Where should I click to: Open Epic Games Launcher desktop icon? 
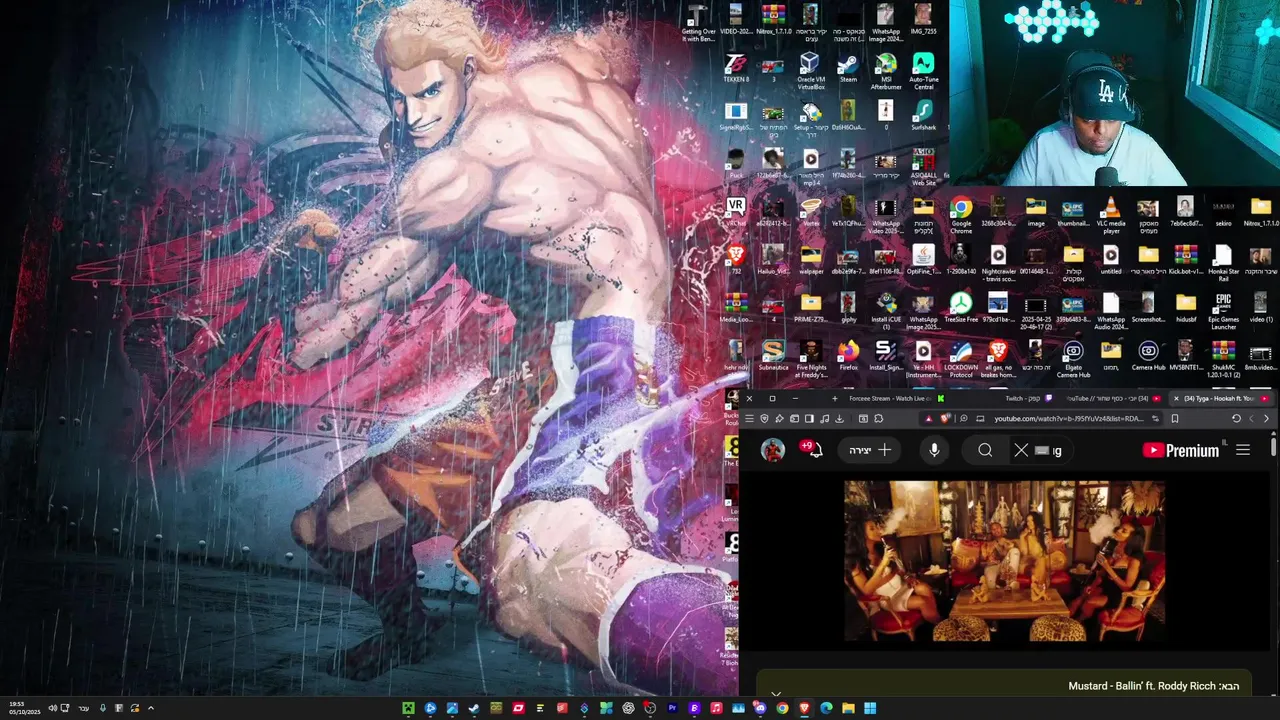coord(1223,311)
